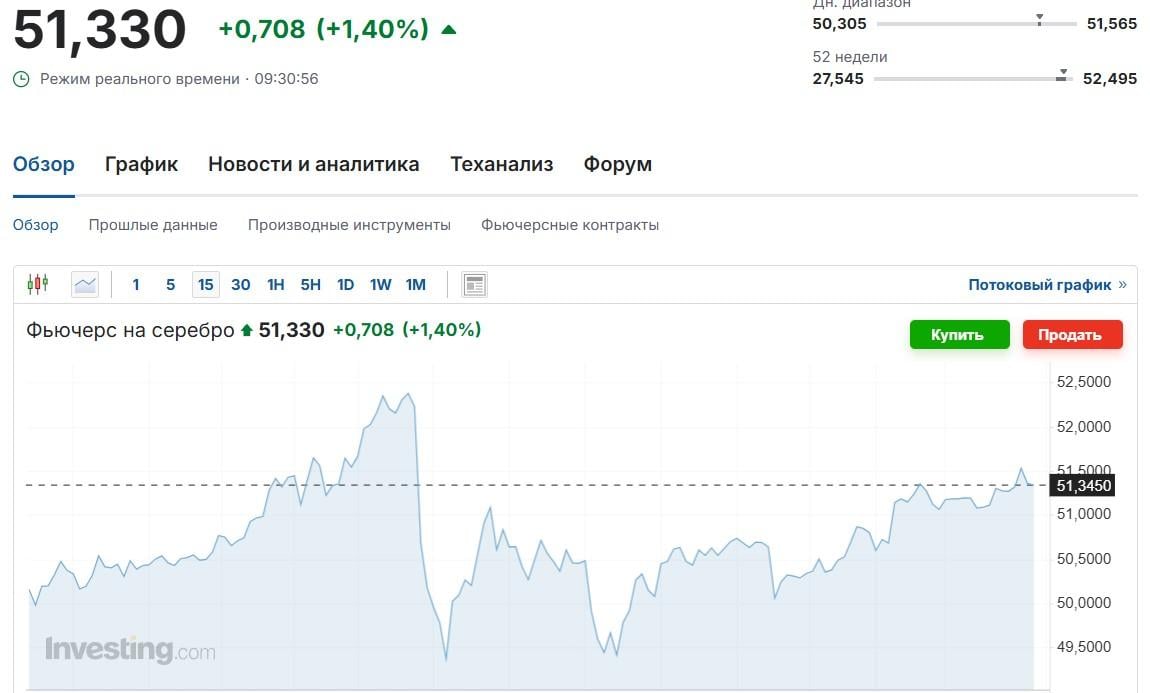Switch to candlestick chart type

point(37,285)
